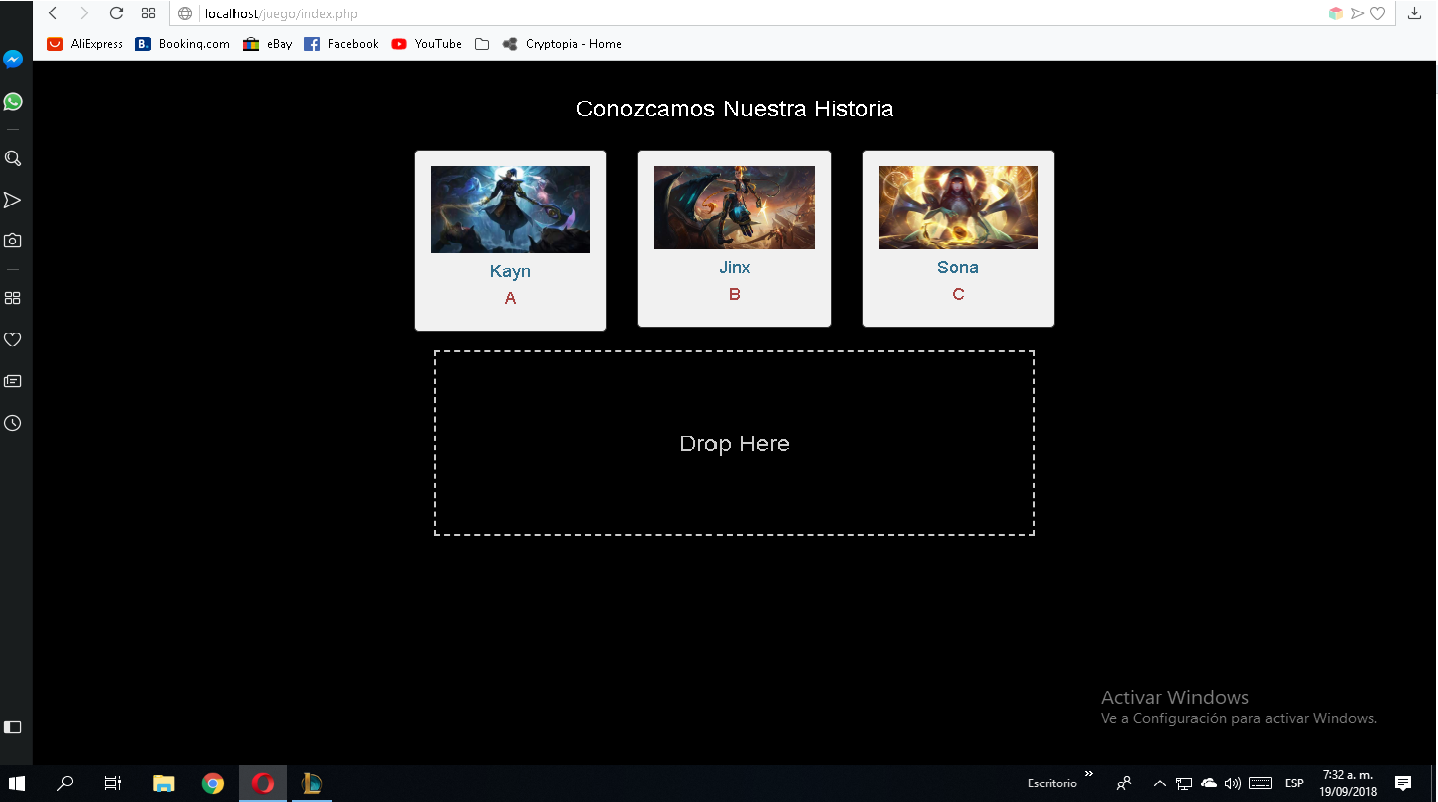Expand Escritorio toolbar chevron
1438x802 pixels.
pos(1089,775)
